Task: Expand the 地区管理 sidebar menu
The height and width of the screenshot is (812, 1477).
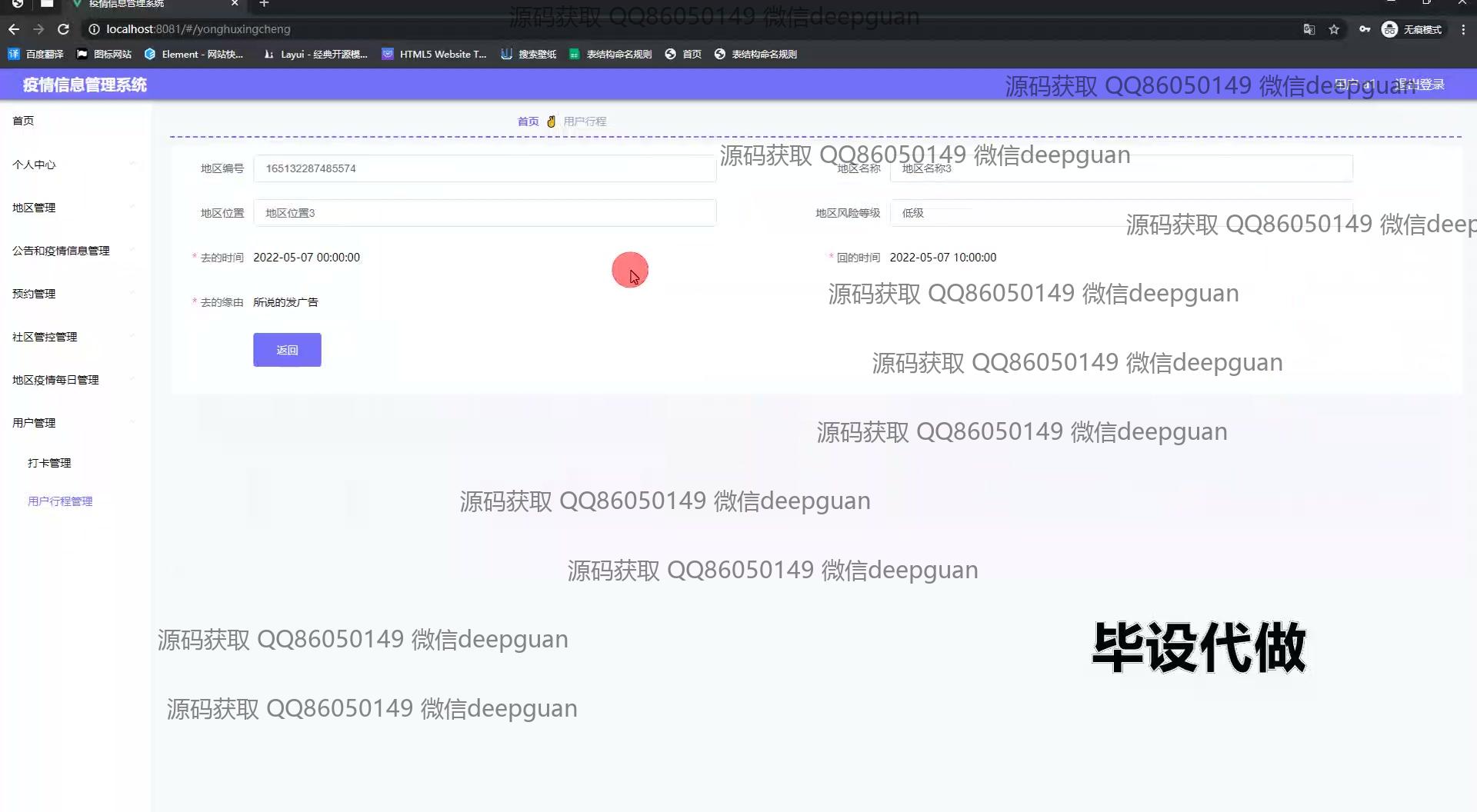Action: pos(75,208)
